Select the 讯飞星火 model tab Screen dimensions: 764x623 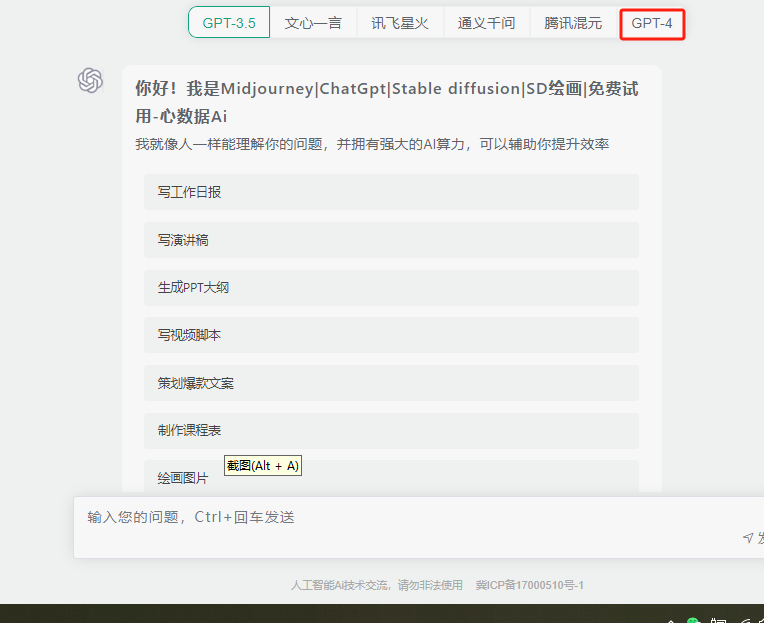pos(400,22)
